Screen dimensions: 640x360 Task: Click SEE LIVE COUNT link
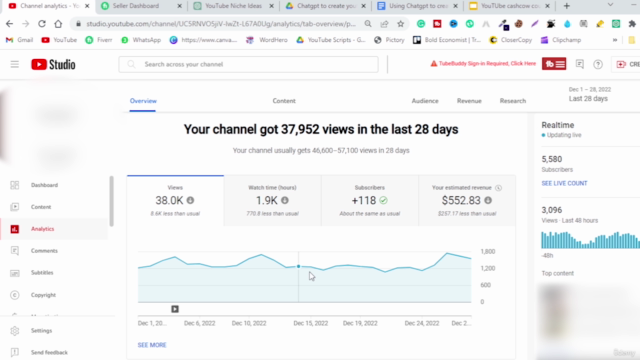click(564, 183)
